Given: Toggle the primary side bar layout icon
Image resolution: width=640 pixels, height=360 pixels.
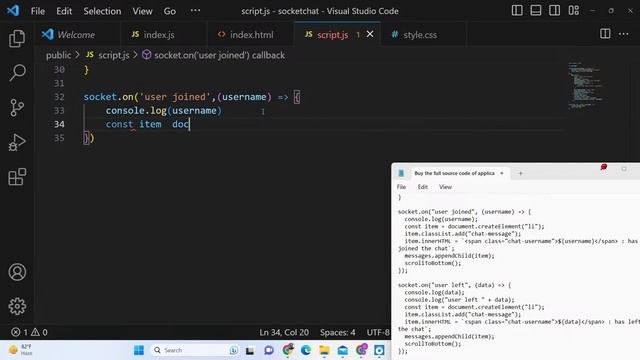Looking at the screenshot, I should [x=517, y=10].
